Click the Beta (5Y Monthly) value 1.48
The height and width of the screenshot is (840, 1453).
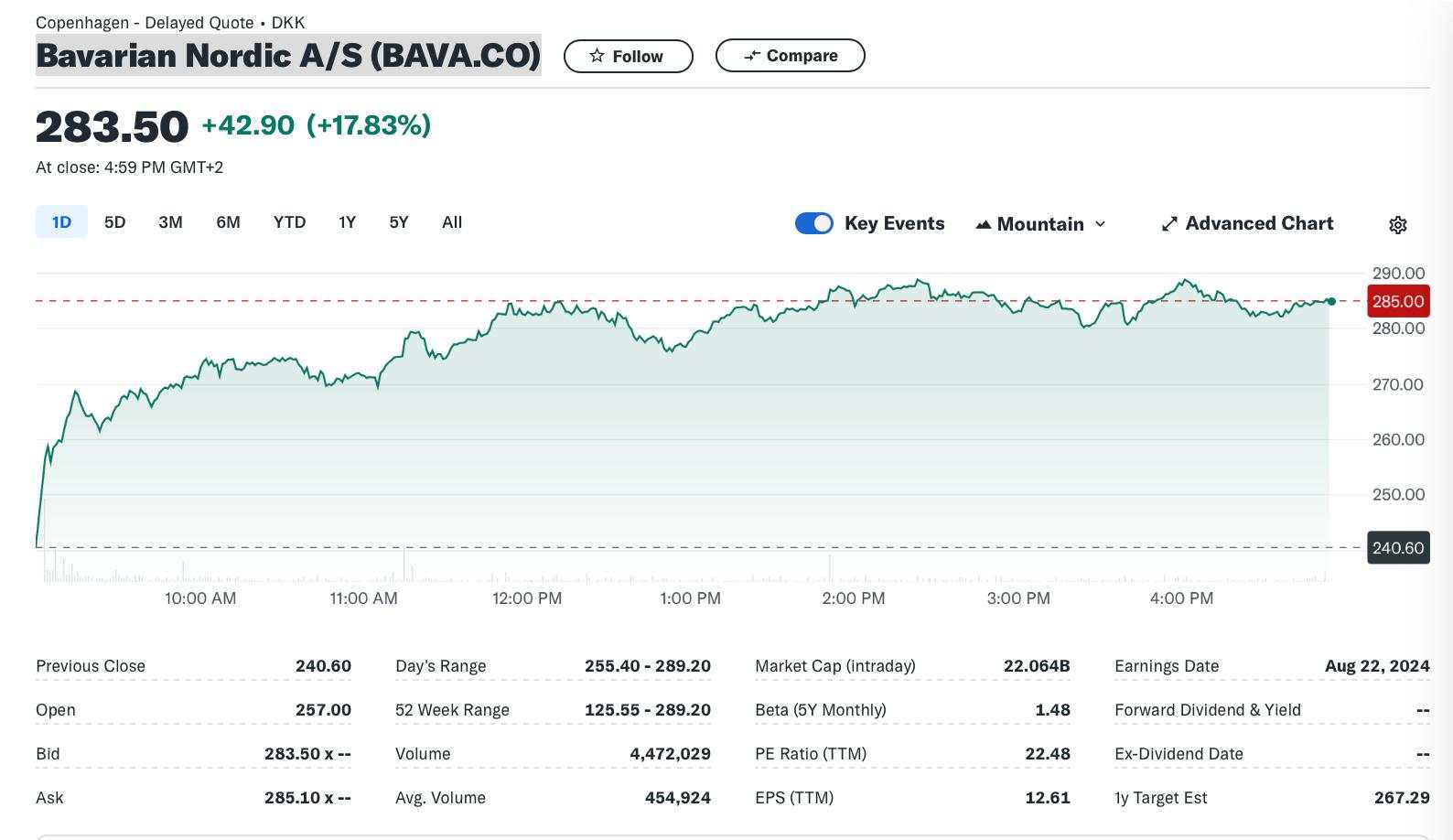pyautogui.click(x=1052, y=710)
